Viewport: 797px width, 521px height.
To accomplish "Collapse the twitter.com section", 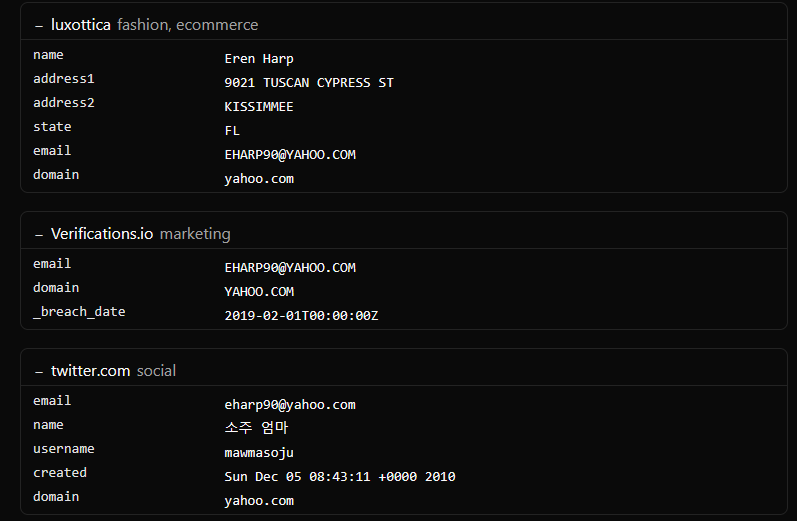I will [39, 371].
